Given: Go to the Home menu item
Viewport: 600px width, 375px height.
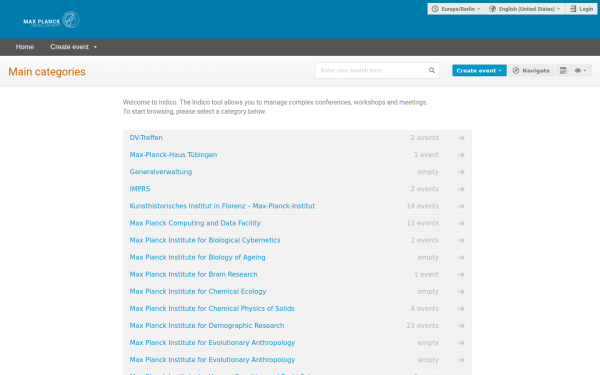Looking at the screenshot, I should pos(25,47).
